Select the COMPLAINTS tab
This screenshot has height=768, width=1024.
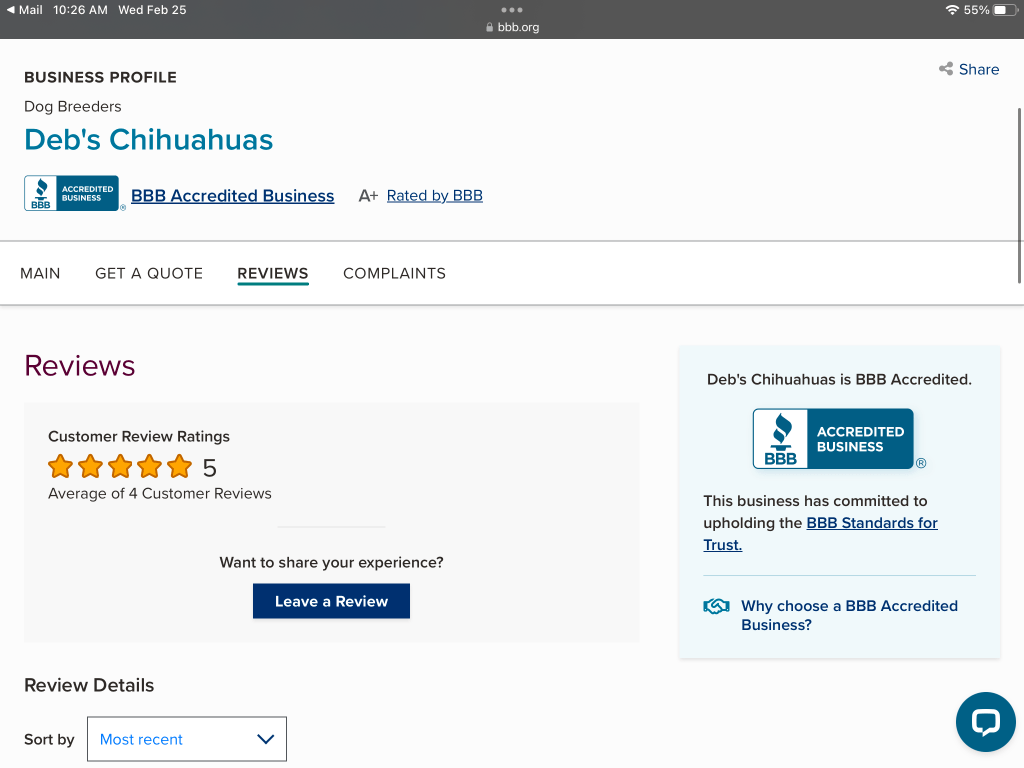[394, 273]
